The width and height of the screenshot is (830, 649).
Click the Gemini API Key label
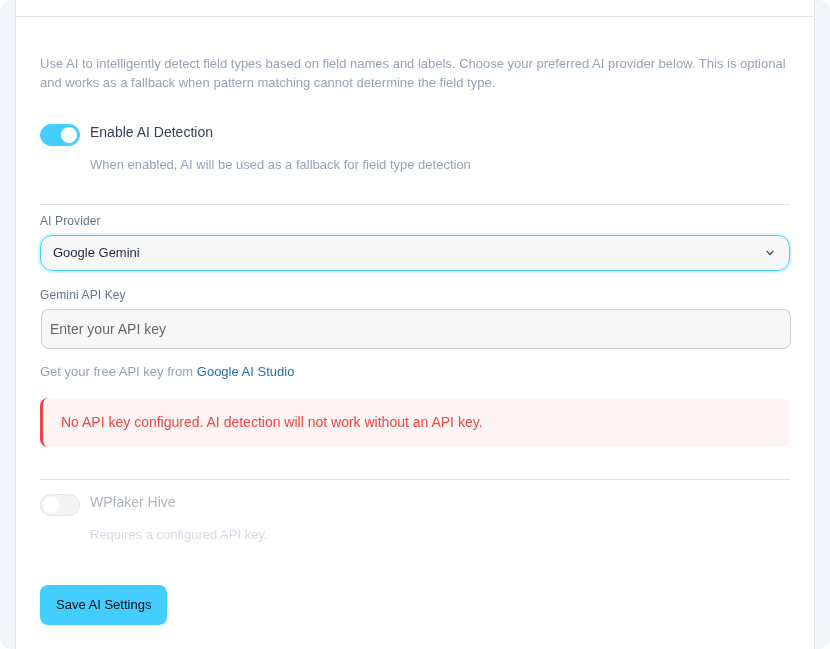pyautogui.click(x=82, y=295)
